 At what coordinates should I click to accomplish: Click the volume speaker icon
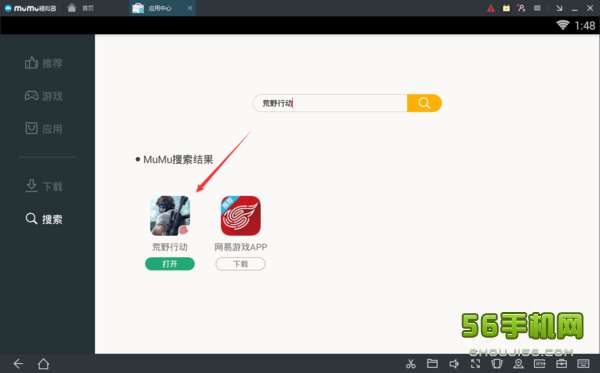(x=454, y=364)
